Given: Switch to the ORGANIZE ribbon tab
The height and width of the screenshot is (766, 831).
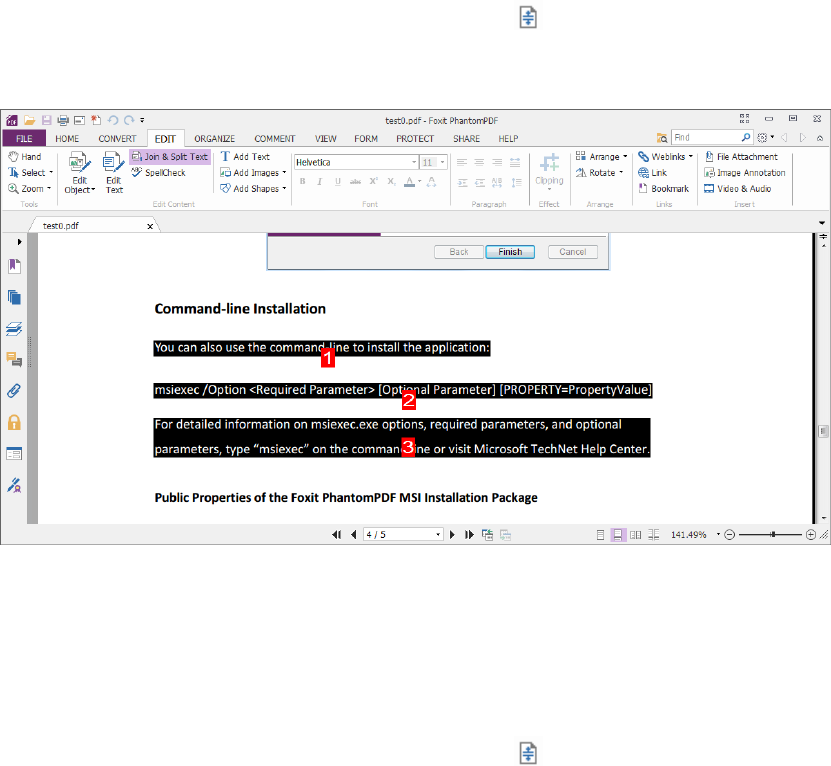Looking at the screenshot, I should pyautogui.click(x=215, y=138).
